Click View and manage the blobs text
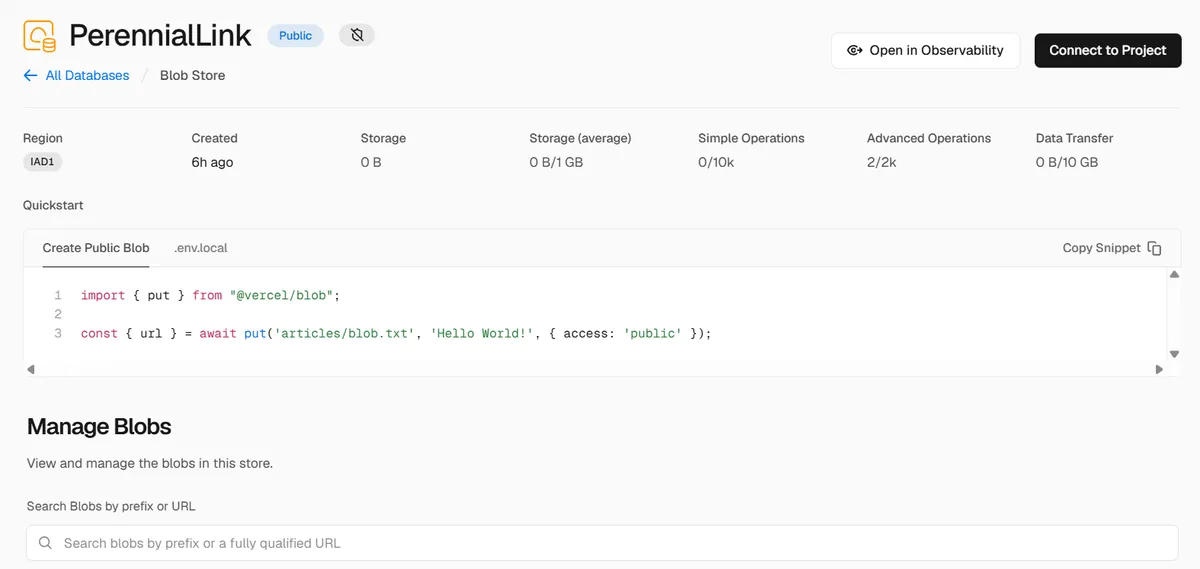1200x569 pixels. pyautogui.click(x=150, y=463)
